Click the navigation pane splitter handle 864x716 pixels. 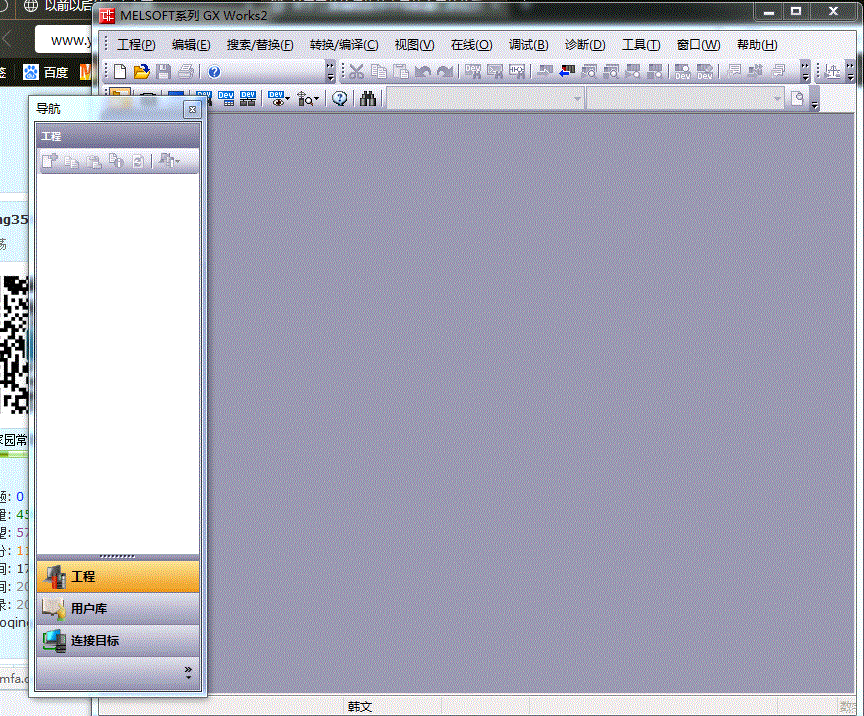tap(118, 556)
